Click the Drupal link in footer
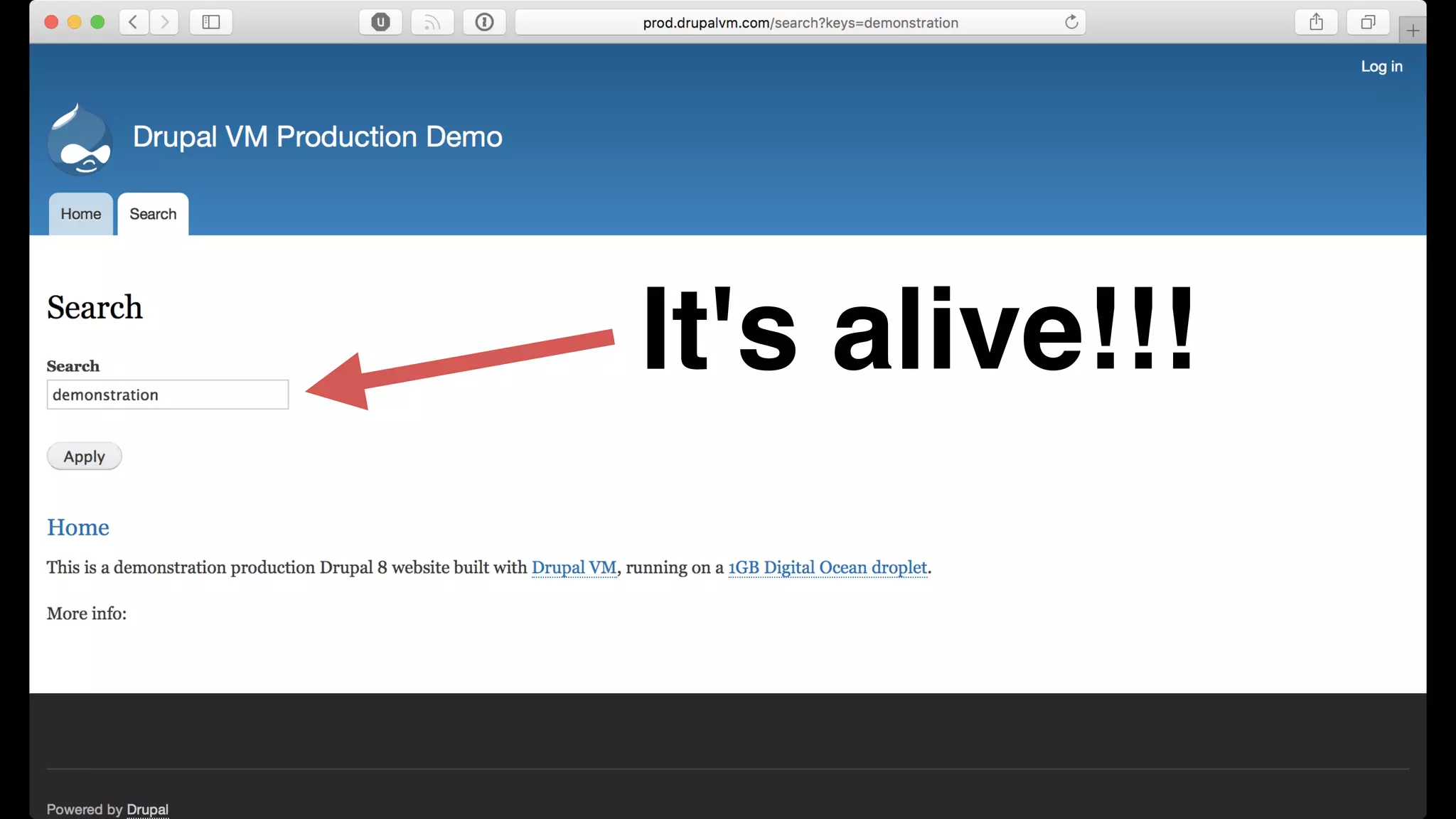1456x819 pixels. 148,809
